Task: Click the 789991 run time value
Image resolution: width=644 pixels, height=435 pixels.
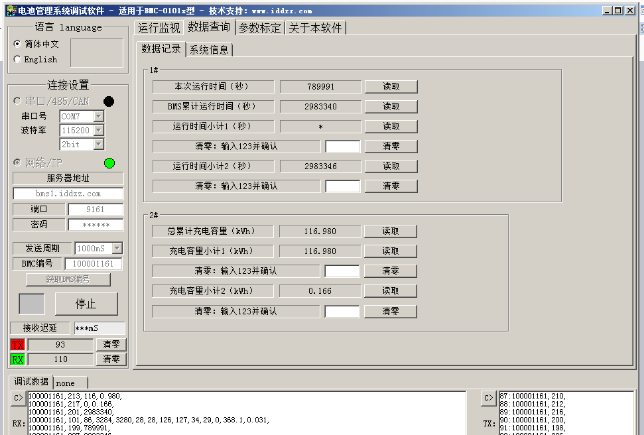Action: [320, 87]
